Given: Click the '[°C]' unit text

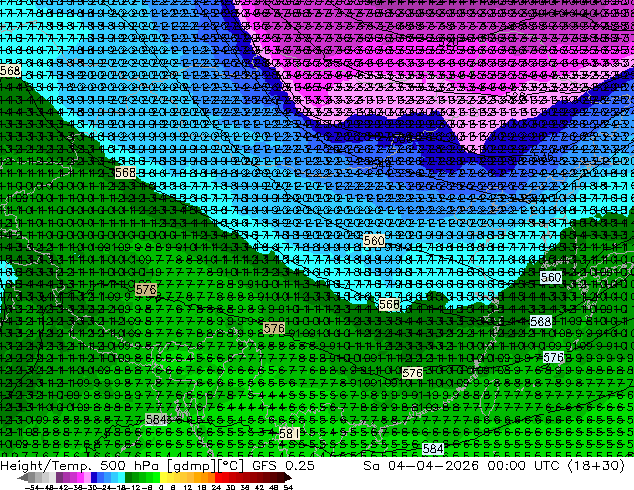Looking at the screenshot, I should pyautogui.click(x=231, y=466).
